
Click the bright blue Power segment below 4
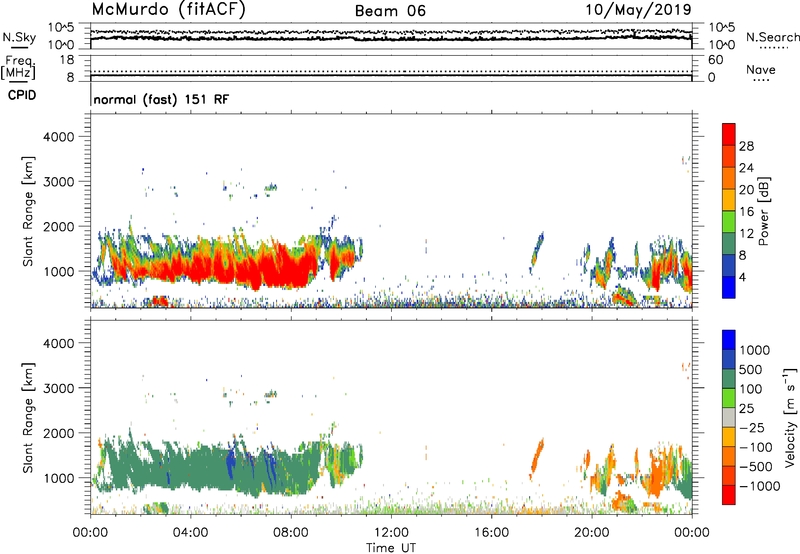[729, 287]
